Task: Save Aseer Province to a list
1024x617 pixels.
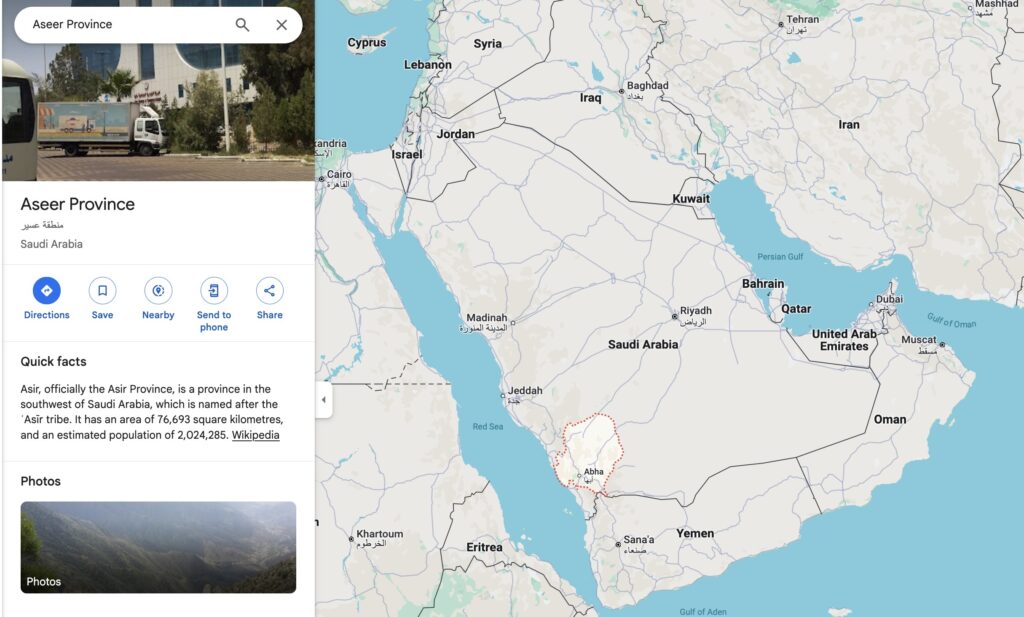Action: coord(102,291)
